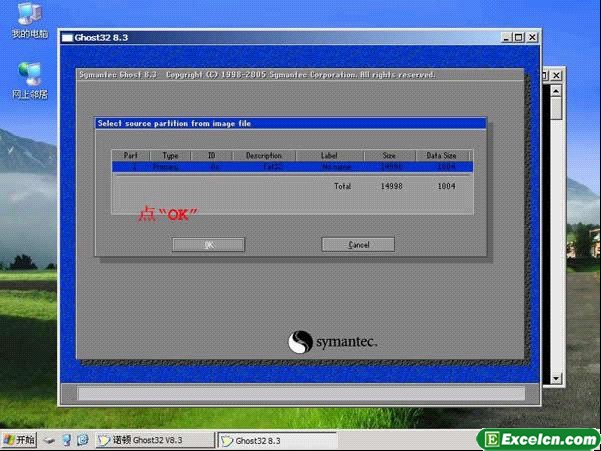Click the Cancel button in partition dialog

pyautogui.click(x=358, y=244)
